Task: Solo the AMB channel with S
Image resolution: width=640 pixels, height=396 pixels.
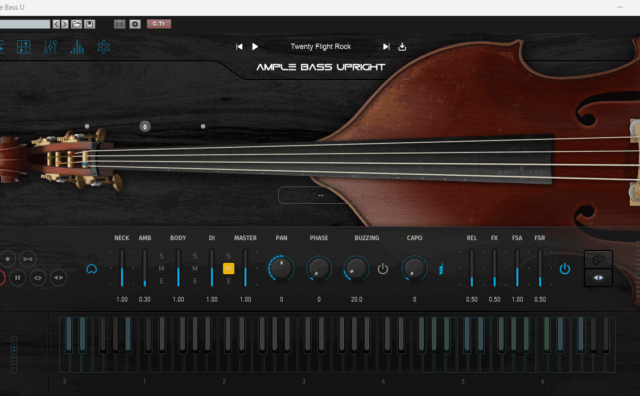Action: 162,256
